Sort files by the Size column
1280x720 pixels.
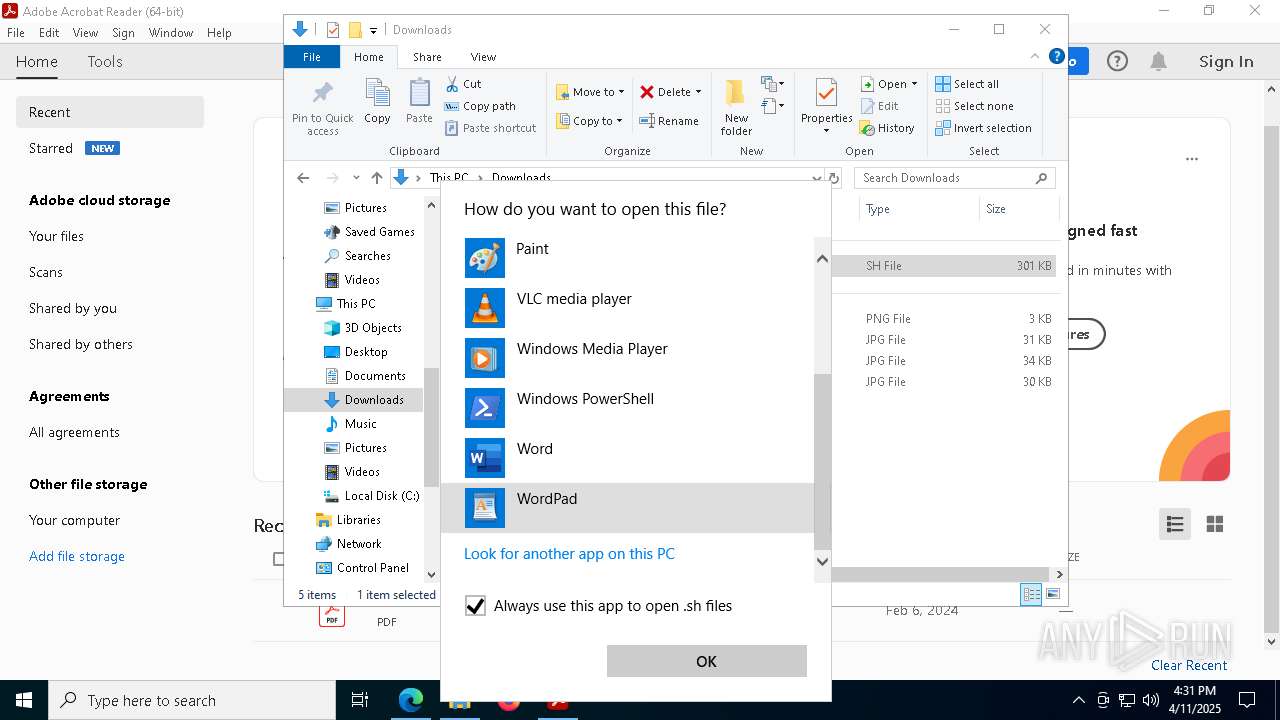[1018, 209]
